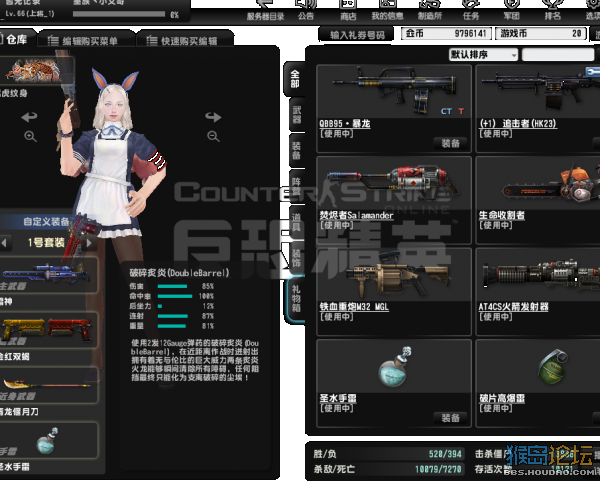Click the tiger tattoo item thumbnail
600x481 pixels.
click(x=35, y=71)
